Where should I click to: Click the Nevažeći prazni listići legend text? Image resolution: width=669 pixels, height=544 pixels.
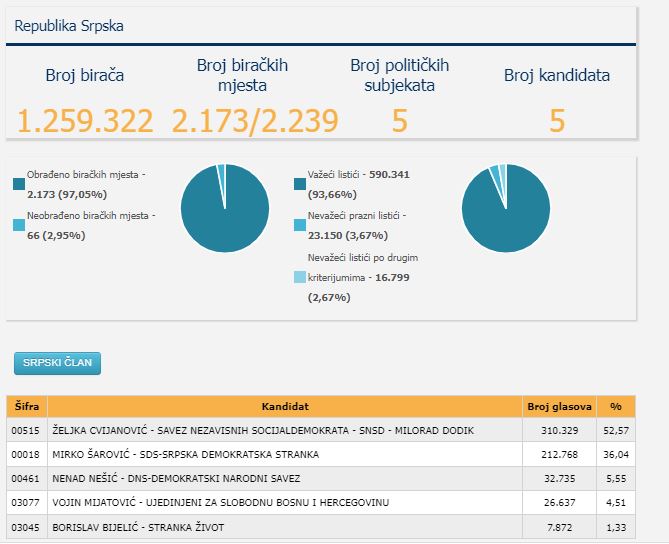357,225
